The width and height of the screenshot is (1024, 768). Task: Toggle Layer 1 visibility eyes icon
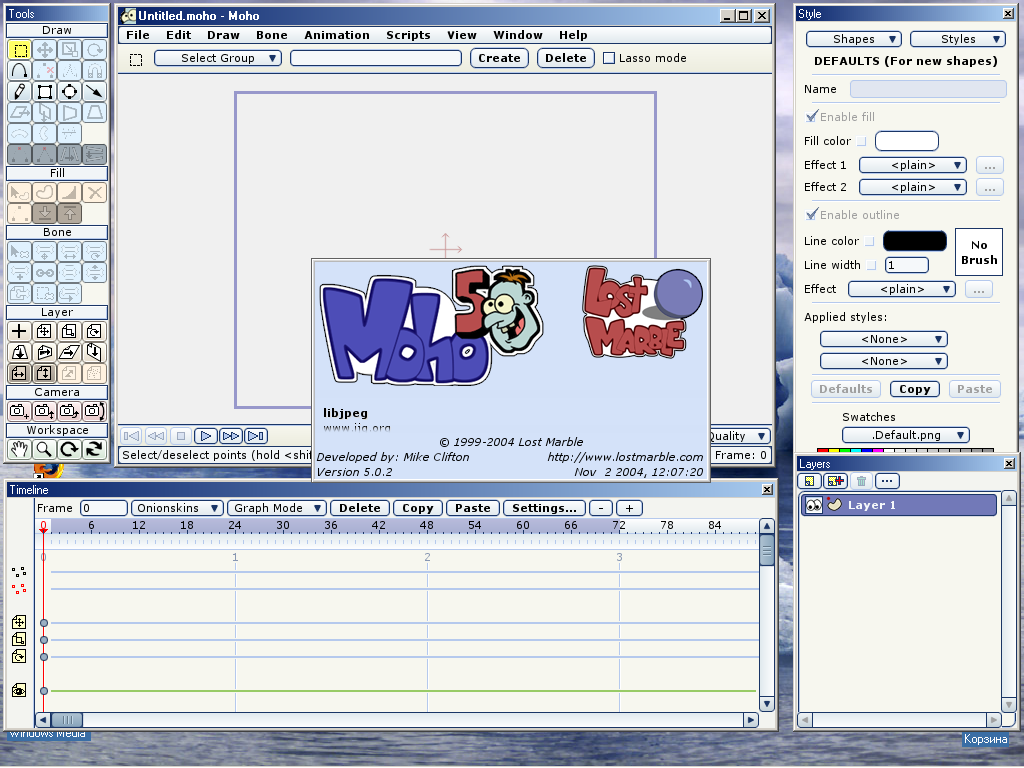coord(813,505)
